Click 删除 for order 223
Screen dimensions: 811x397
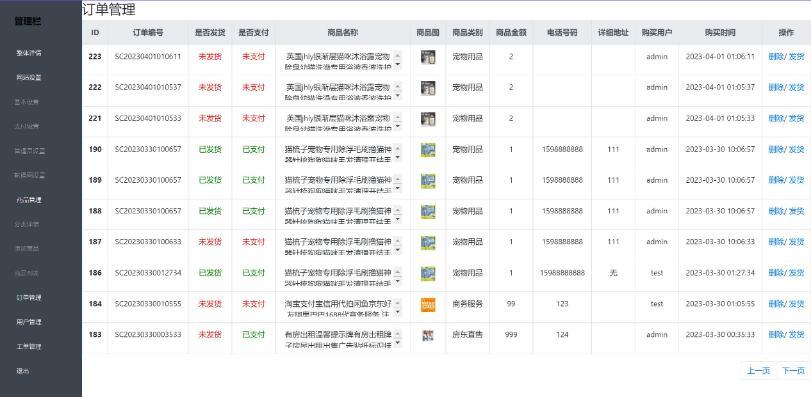776,57
